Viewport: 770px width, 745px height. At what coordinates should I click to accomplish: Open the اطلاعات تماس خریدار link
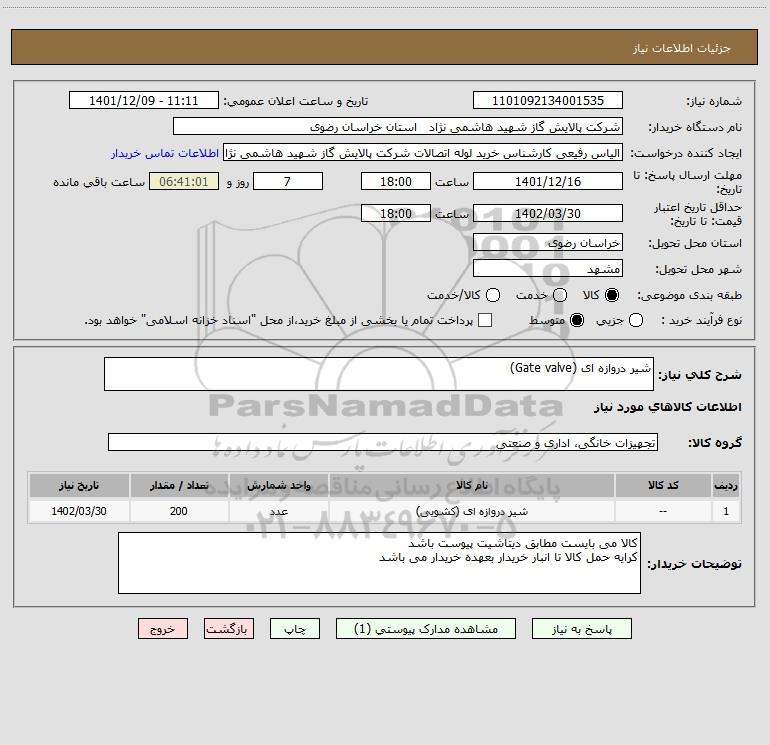coord(165,153)
